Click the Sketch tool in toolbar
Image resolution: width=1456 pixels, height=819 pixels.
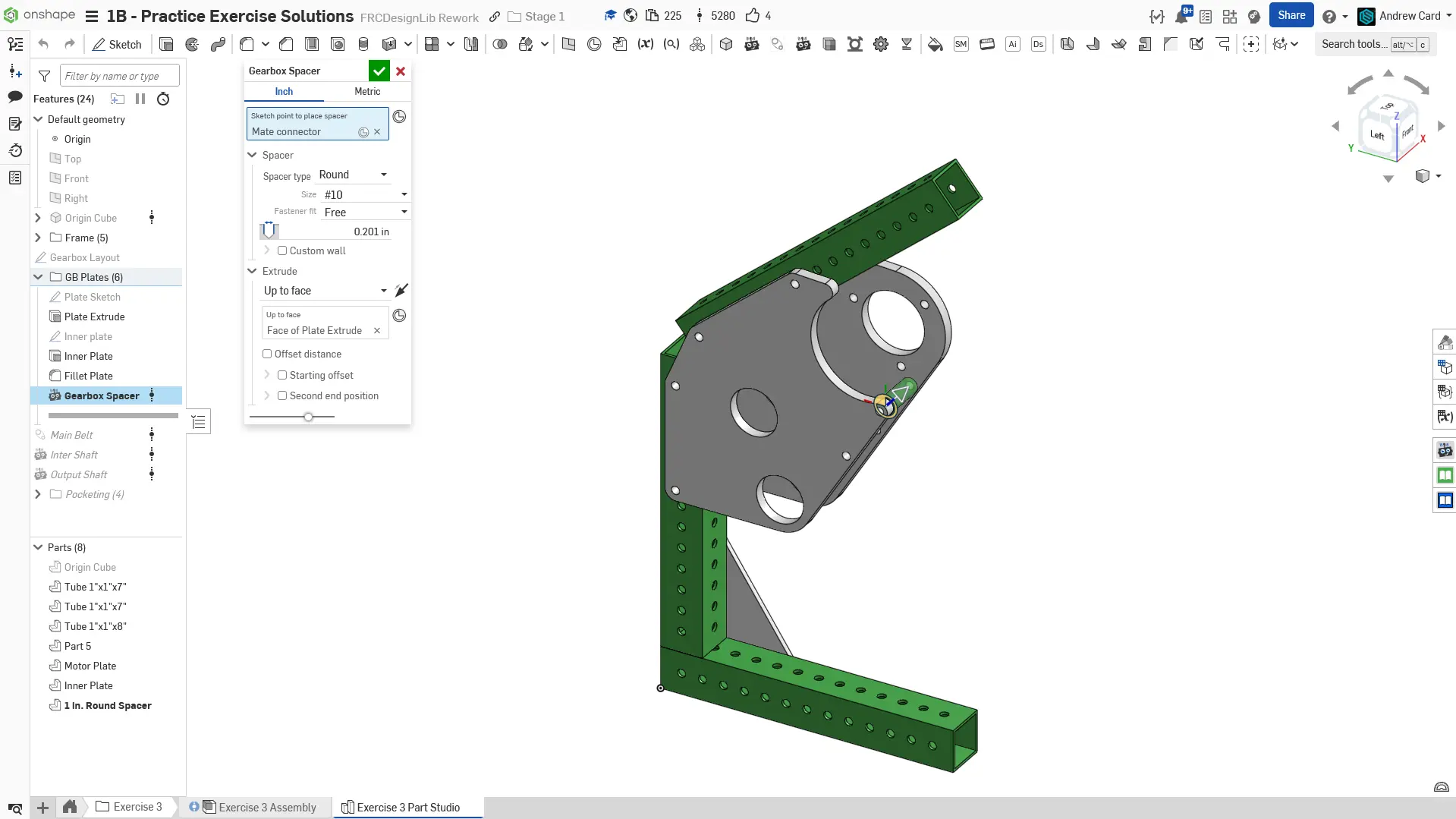tap(117, 45)
